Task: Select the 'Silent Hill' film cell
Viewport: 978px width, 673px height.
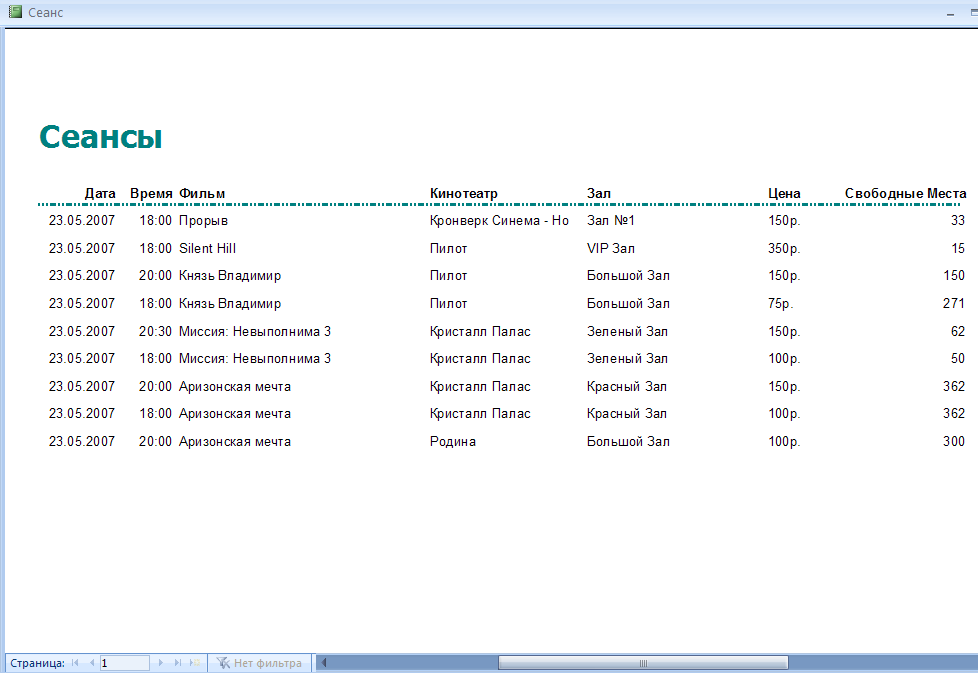Action: point(207,248)
